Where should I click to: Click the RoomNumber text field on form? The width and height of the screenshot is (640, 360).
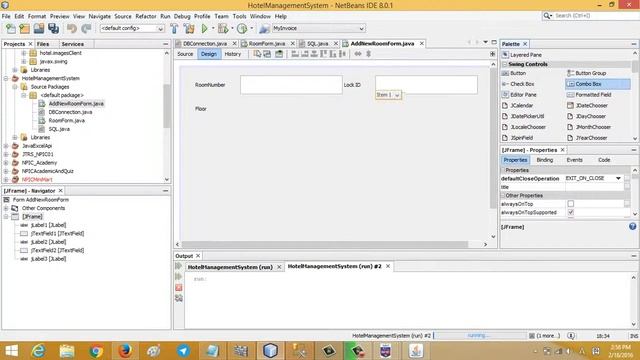291,84
